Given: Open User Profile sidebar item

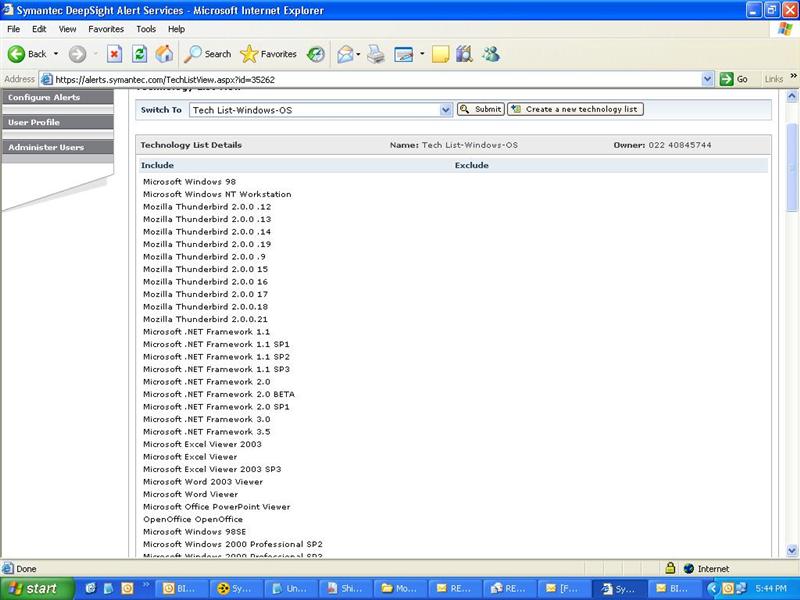Looking at the screenshot, I should [58, 122].
